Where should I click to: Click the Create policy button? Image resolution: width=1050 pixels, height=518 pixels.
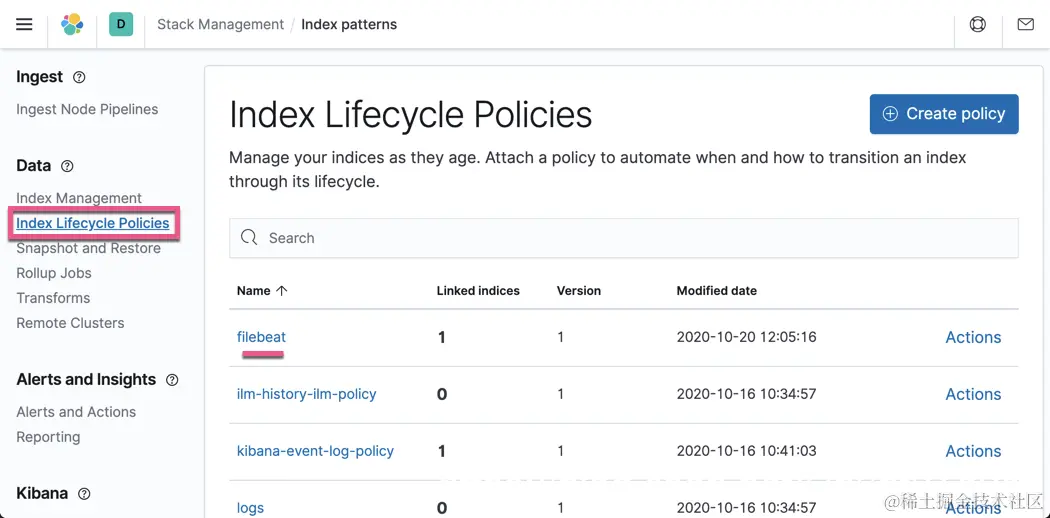(944, 114)
